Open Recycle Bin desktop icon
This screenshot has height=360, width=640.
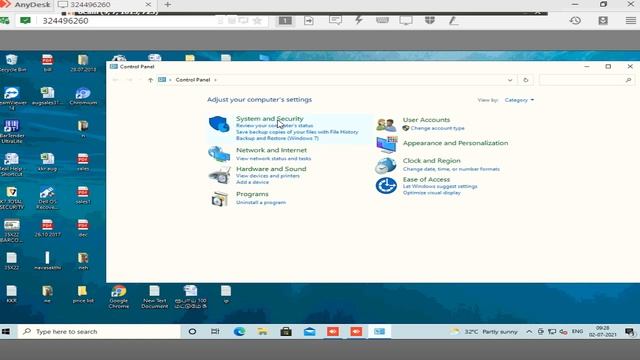tap(12, 63)
